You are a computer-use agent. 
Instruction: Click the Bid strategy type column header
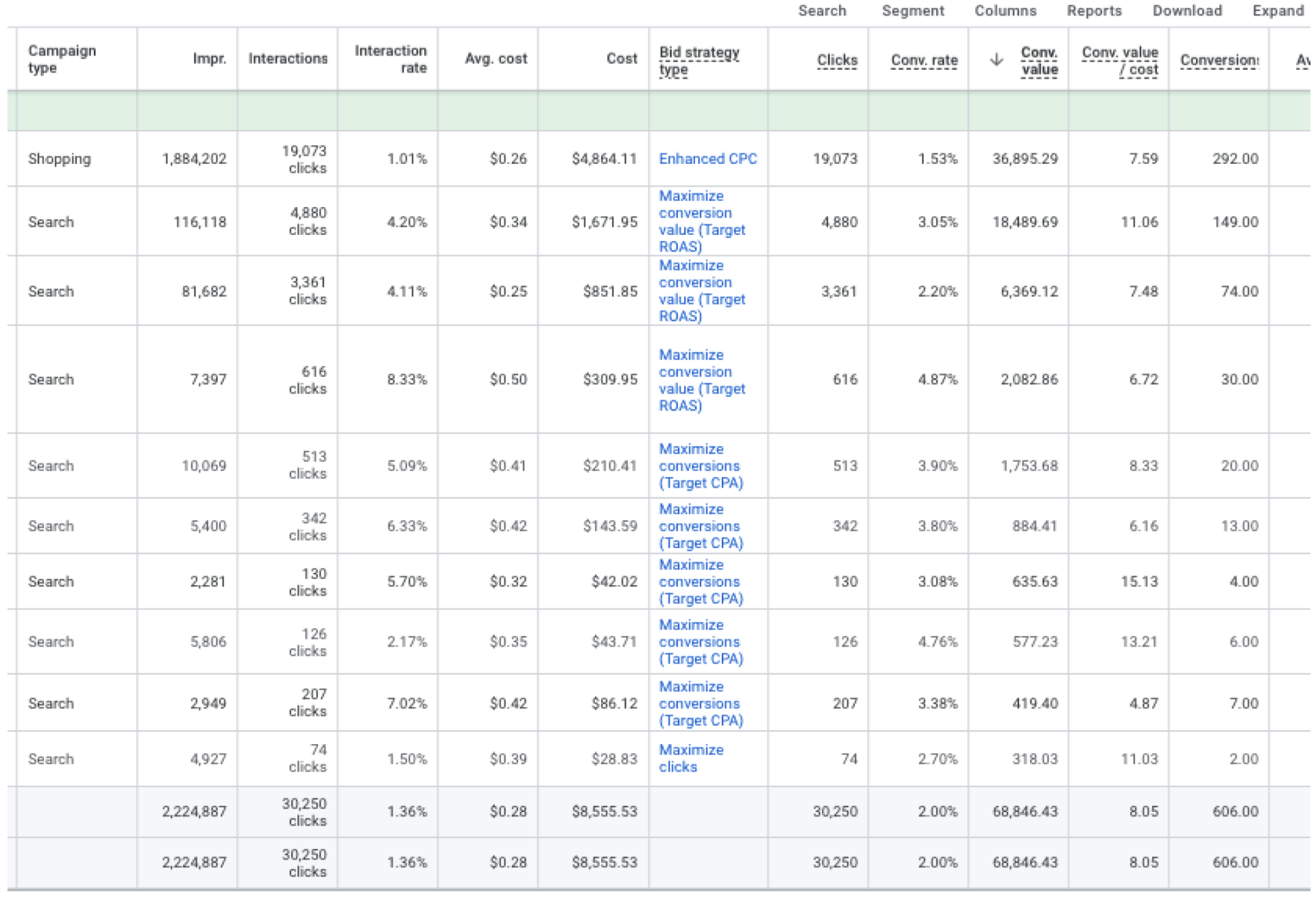pyautogui.click(x=698, y=60)
